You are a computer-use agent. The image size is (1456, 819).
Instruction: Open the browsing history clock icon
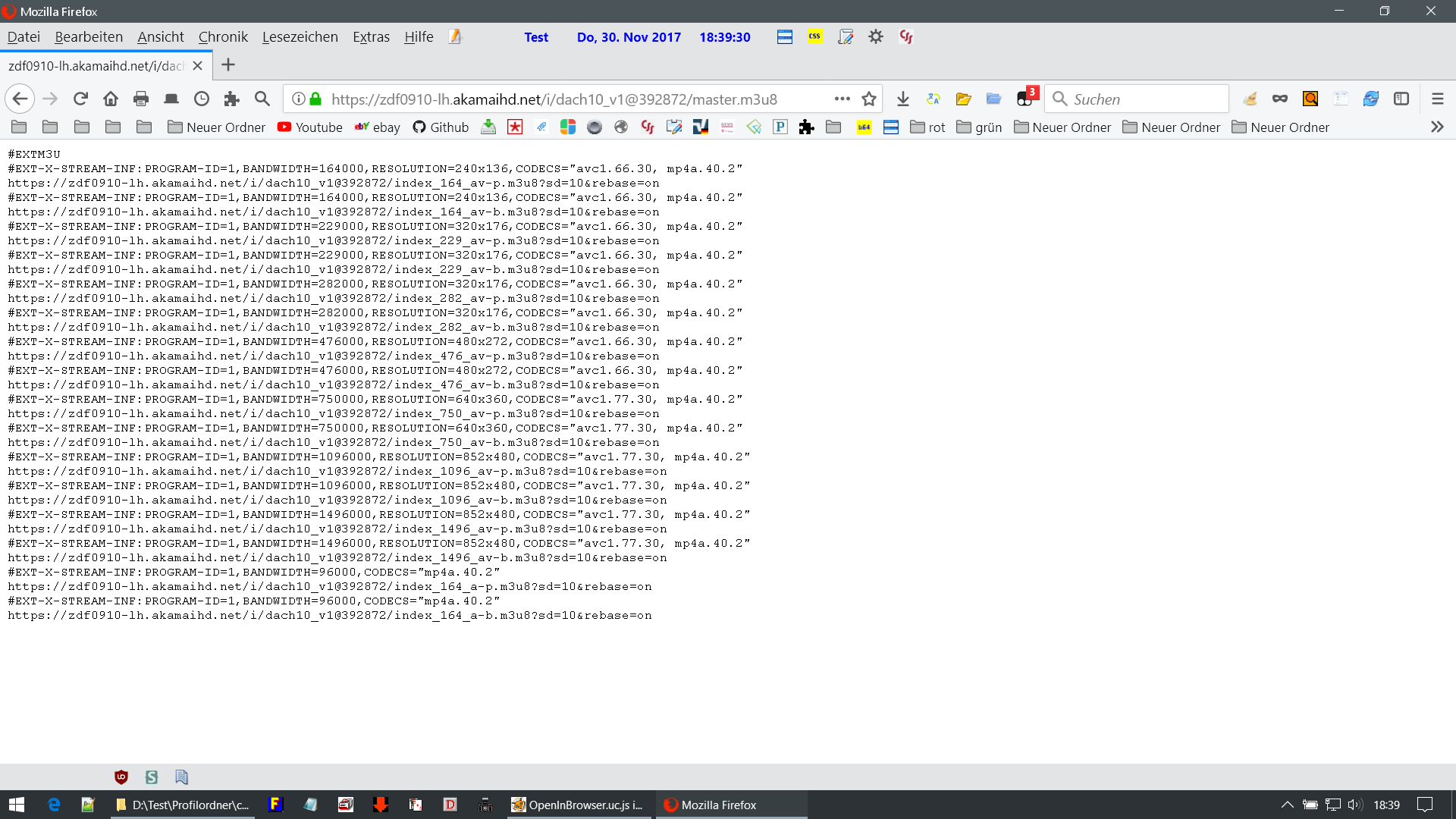[x=202, y=99]
